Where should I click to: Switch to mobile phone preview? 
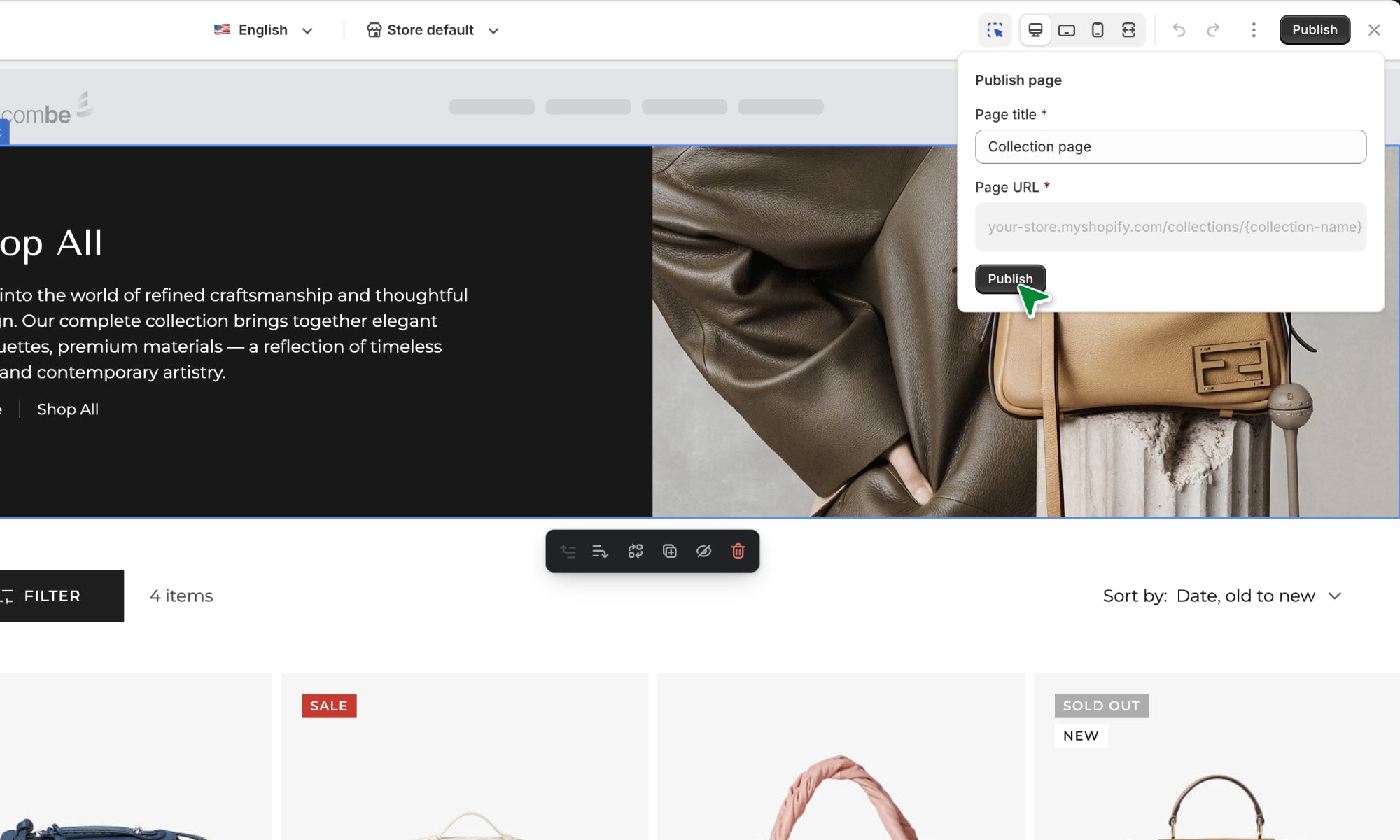[1098, 30]
